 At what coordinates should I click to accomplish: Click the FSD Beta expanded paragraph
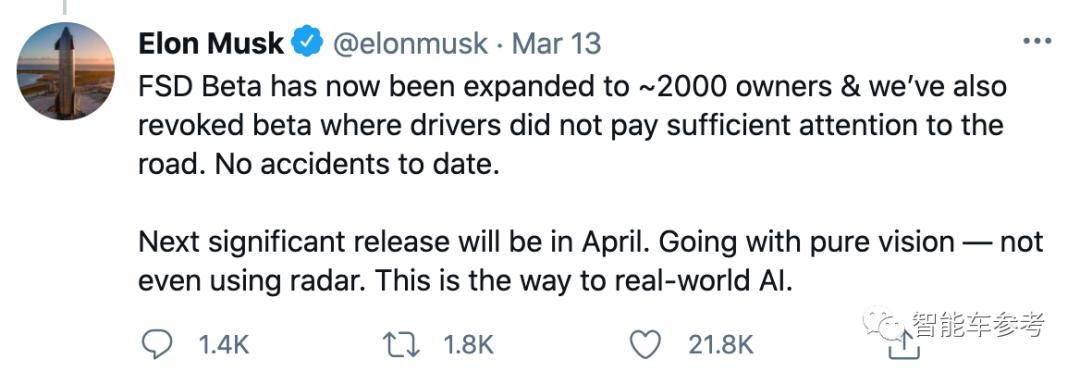(572, 127)
